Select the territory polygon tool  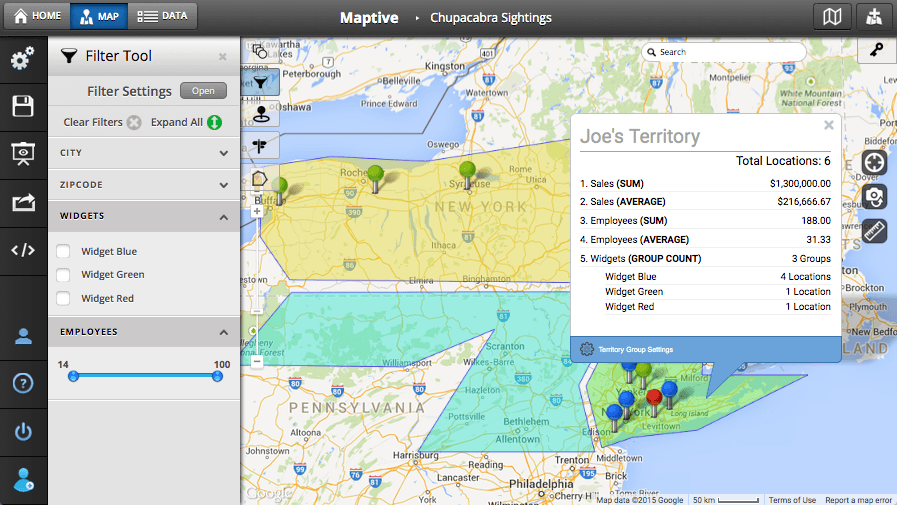[259, 179]
